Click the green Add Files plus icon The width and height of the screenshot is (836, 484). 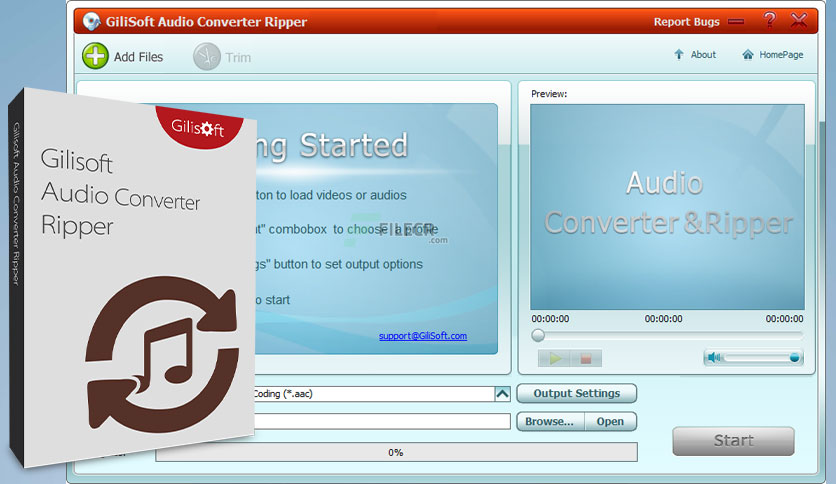(95, 56)
